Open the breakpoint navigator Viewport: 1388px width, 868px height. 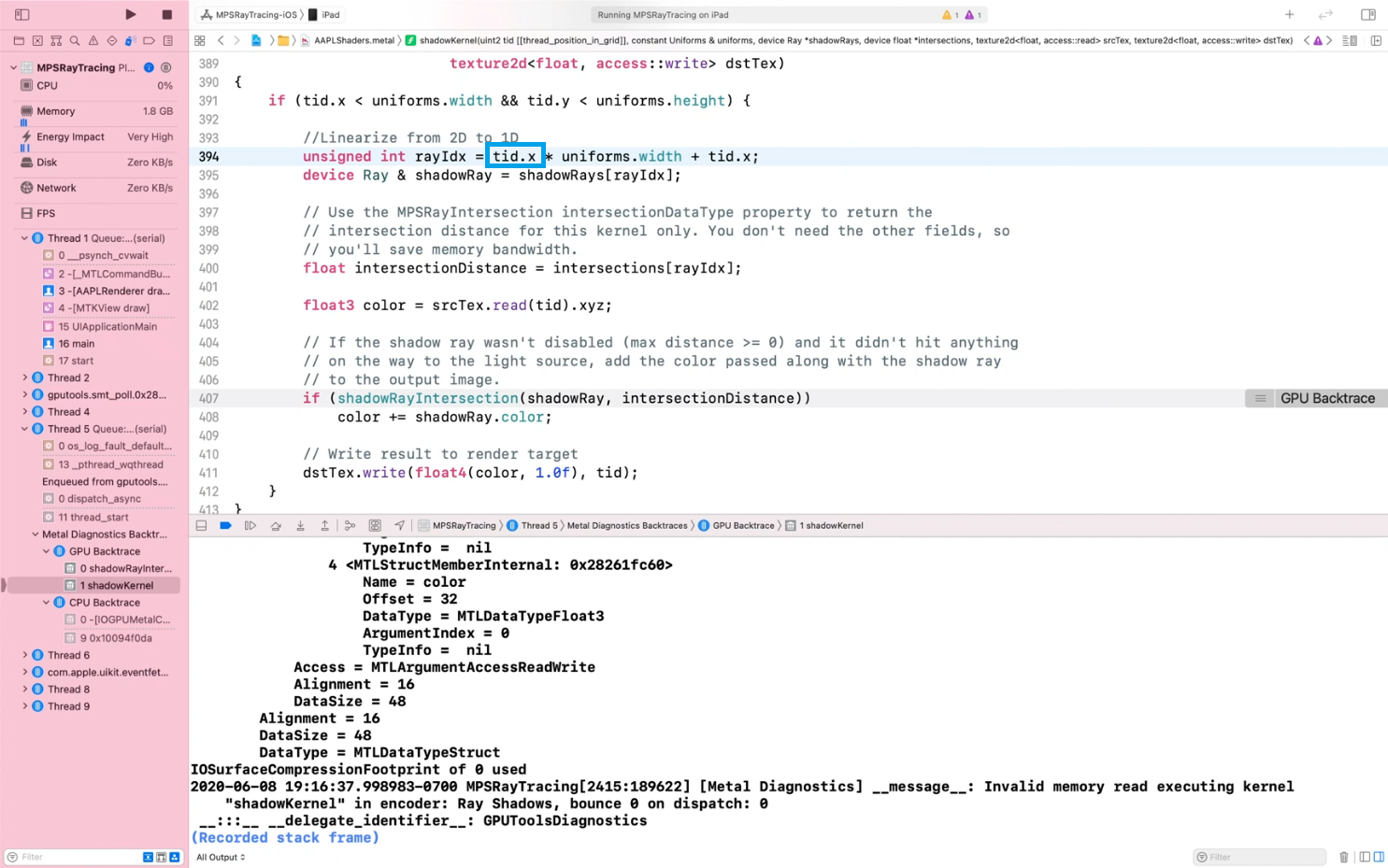pos(150,41)
